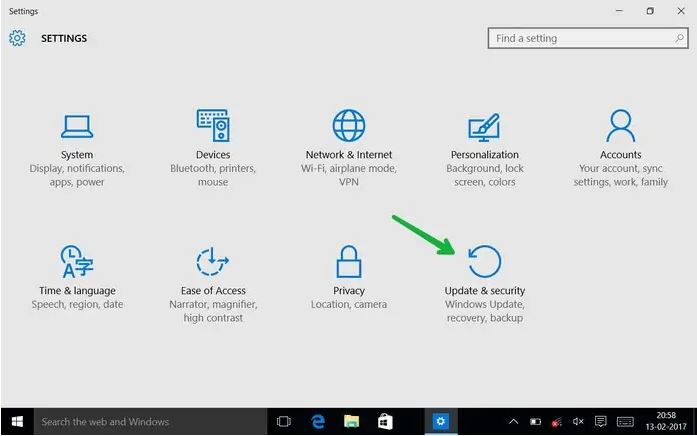Open Task View from the taskbar
The image size is (697, 436).
(x=284, y=421)
